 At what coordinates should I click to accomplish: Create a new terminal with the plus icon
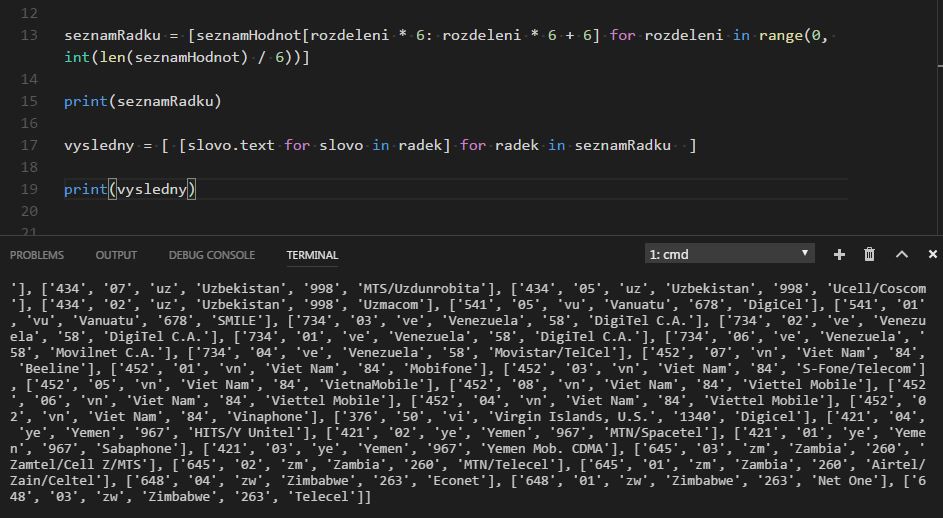click(839, 254)
